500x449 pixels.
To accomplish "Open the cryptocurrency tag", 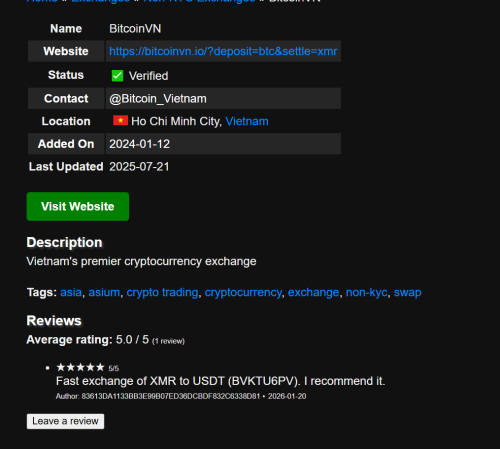I will (x=243, y=292).
